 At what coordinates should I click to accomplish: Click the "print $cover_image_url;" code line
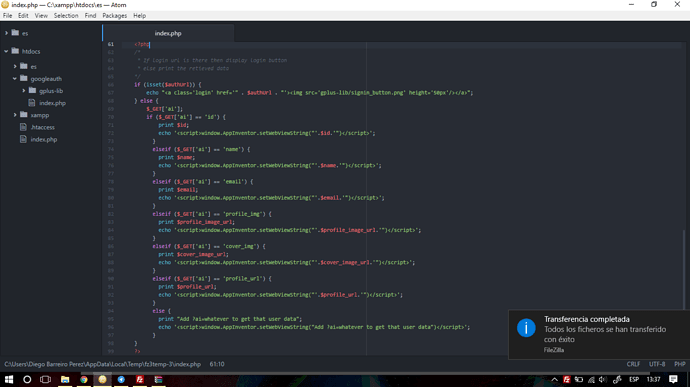click(193, 254)
